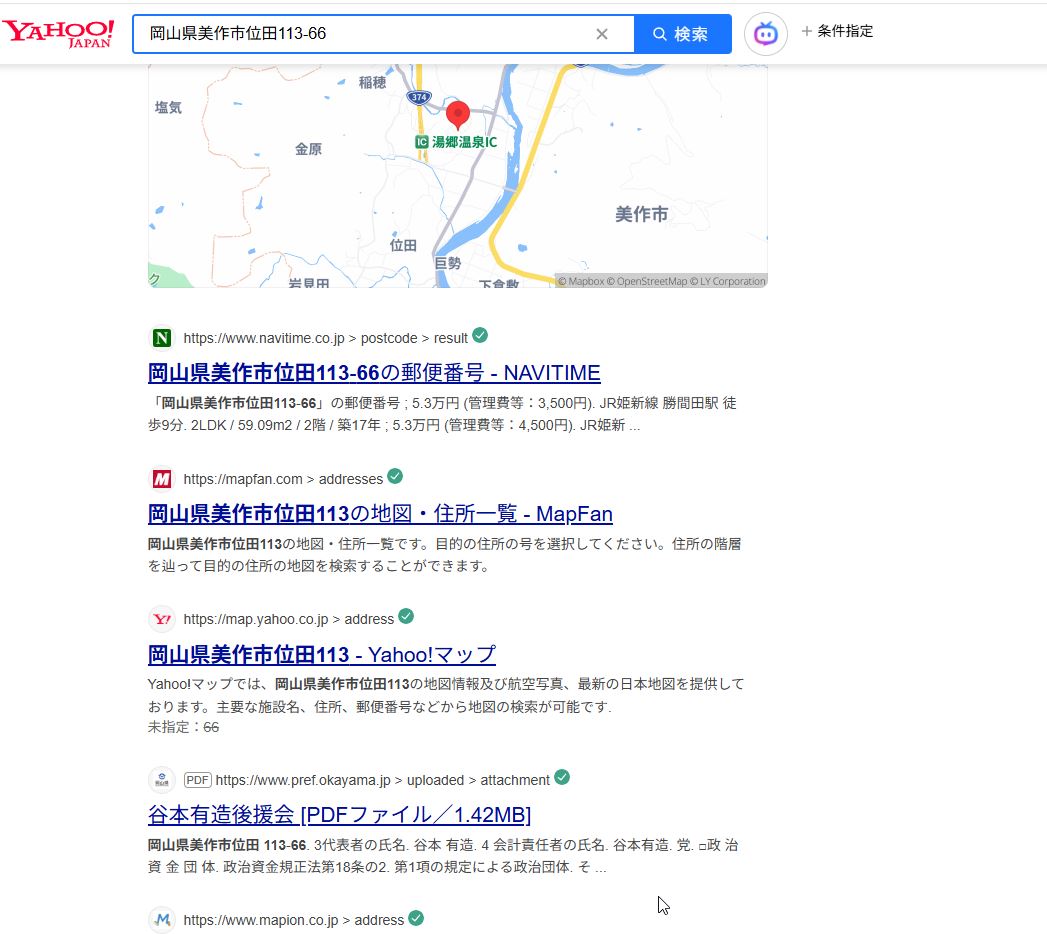Click the red map location pin

pyautogui.click(x=458, y=115)
